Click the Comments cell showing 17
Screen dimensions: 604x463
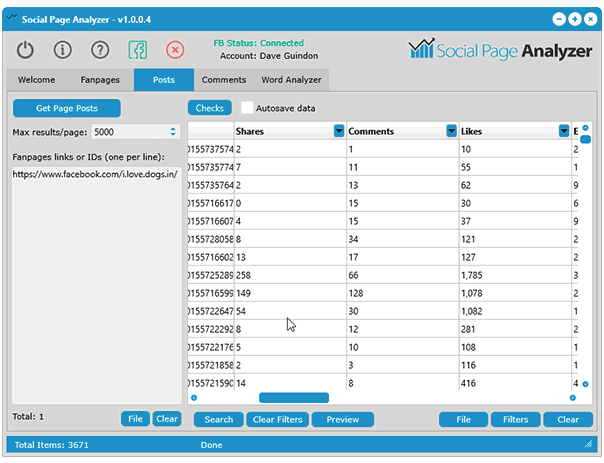click(403, 257)
